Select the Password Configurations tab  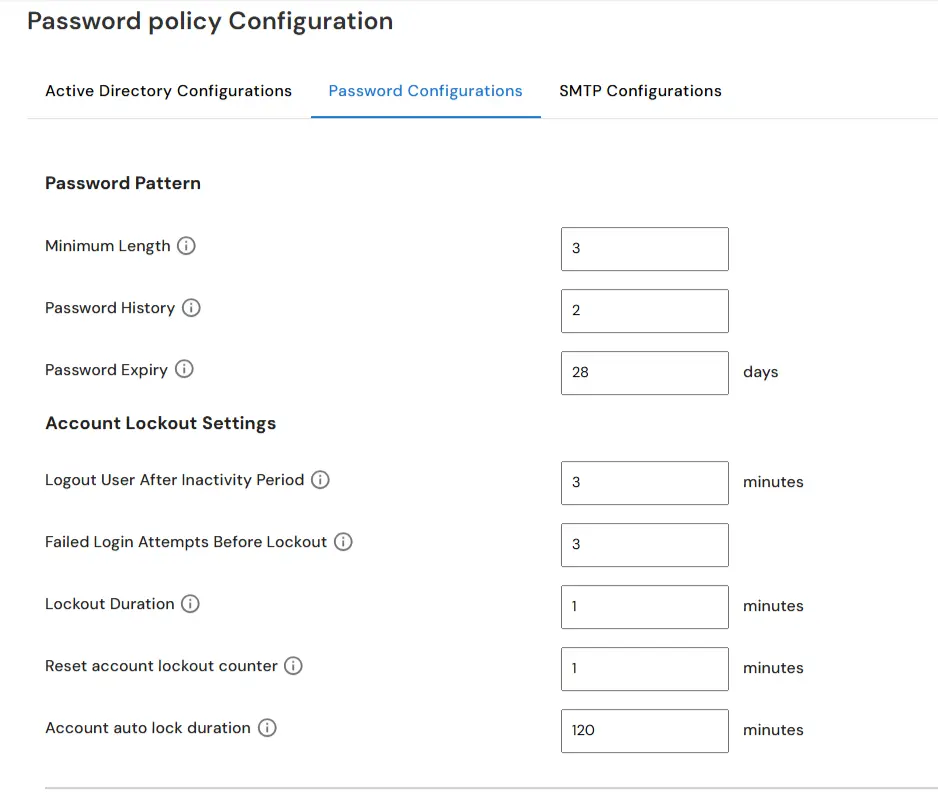tap(425, 91)
